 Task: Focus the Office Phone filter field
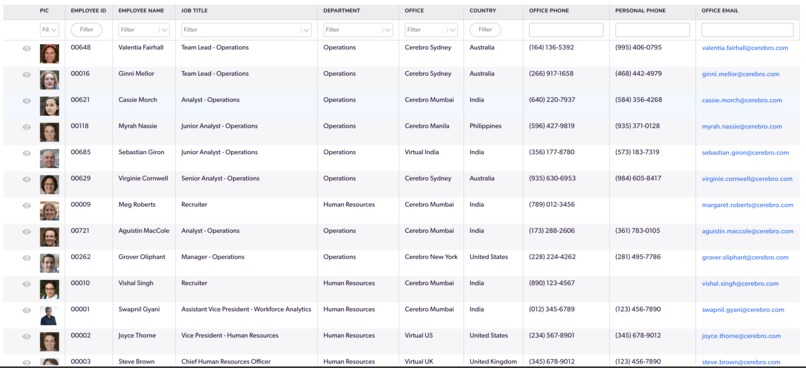coord(566,30)
